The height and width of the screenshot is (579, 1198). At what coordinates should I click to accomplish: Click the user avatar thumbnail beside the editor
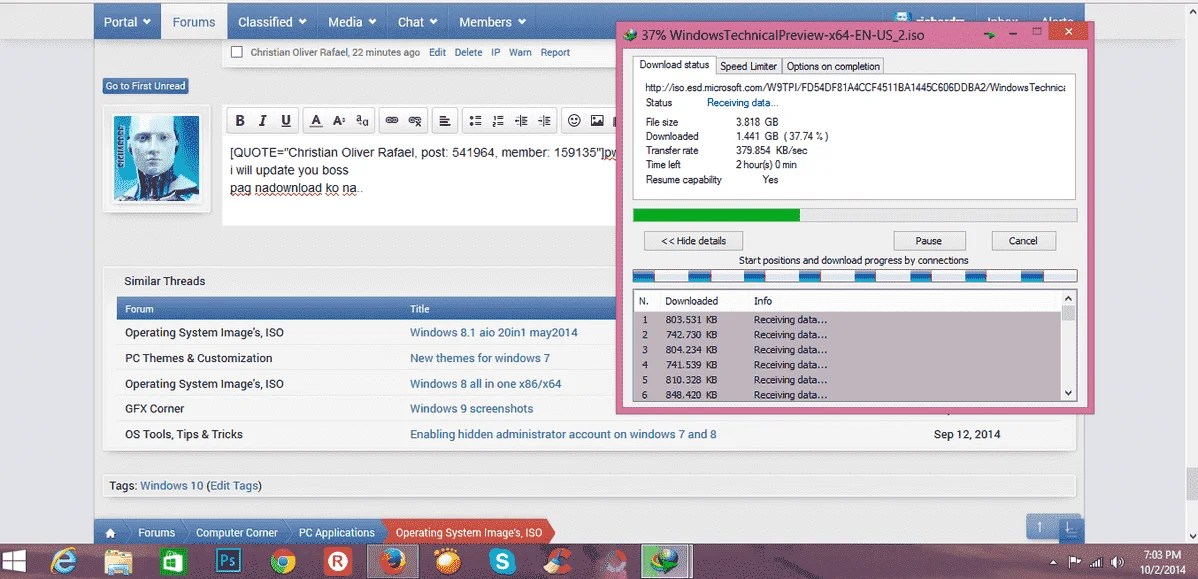pyautogui.click(x=157, y=159)
